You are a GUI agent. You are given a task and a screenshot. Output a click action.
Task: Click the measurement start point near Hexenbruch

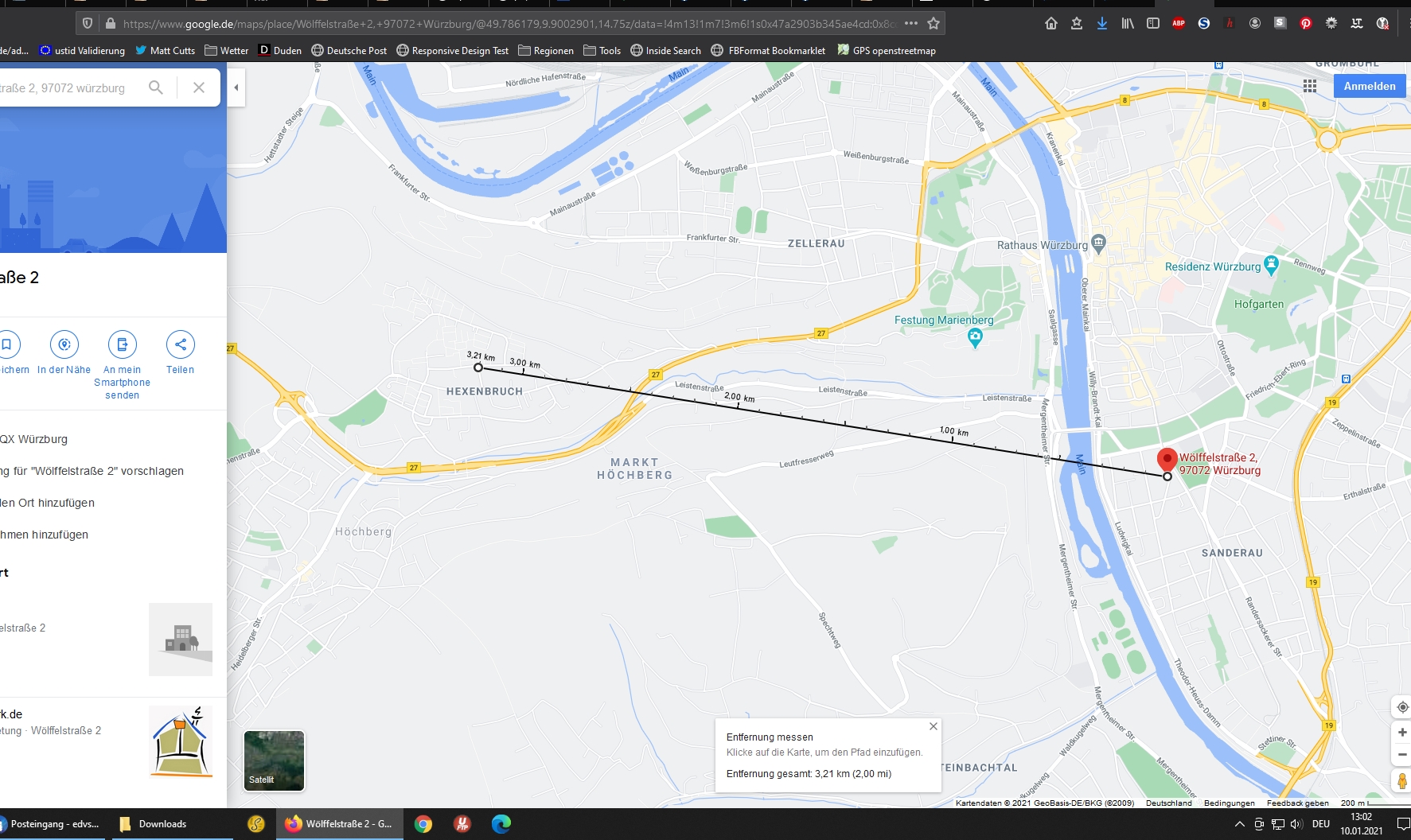coord(478,367)
